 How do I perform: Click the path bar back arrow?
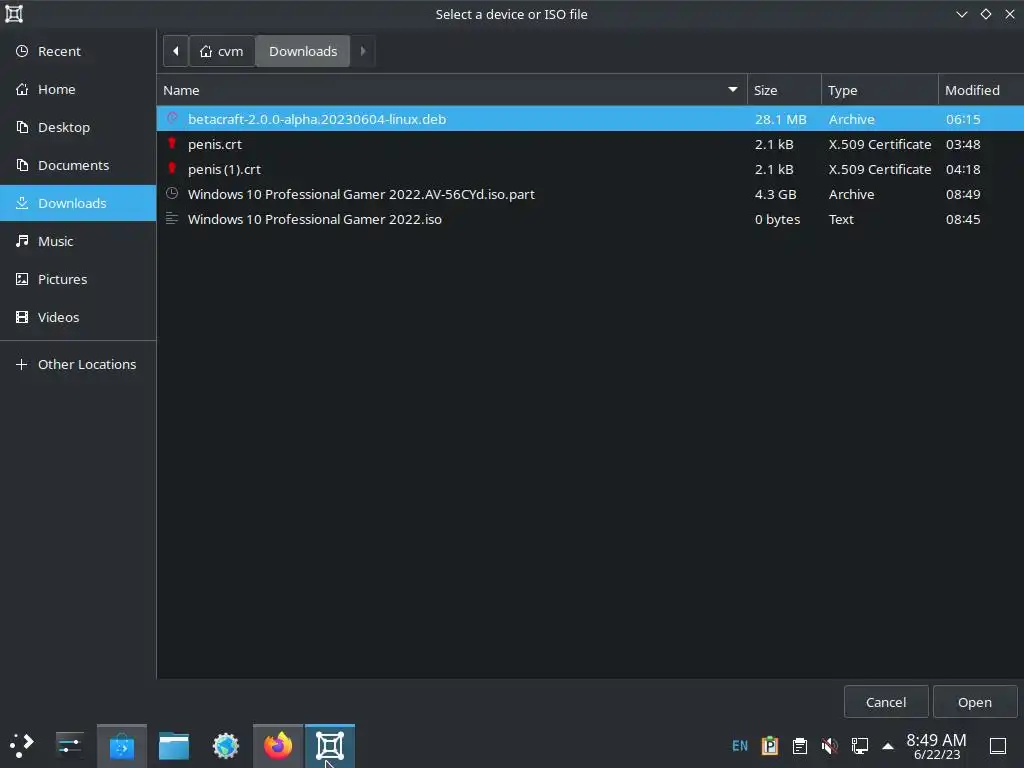[176, 51]
